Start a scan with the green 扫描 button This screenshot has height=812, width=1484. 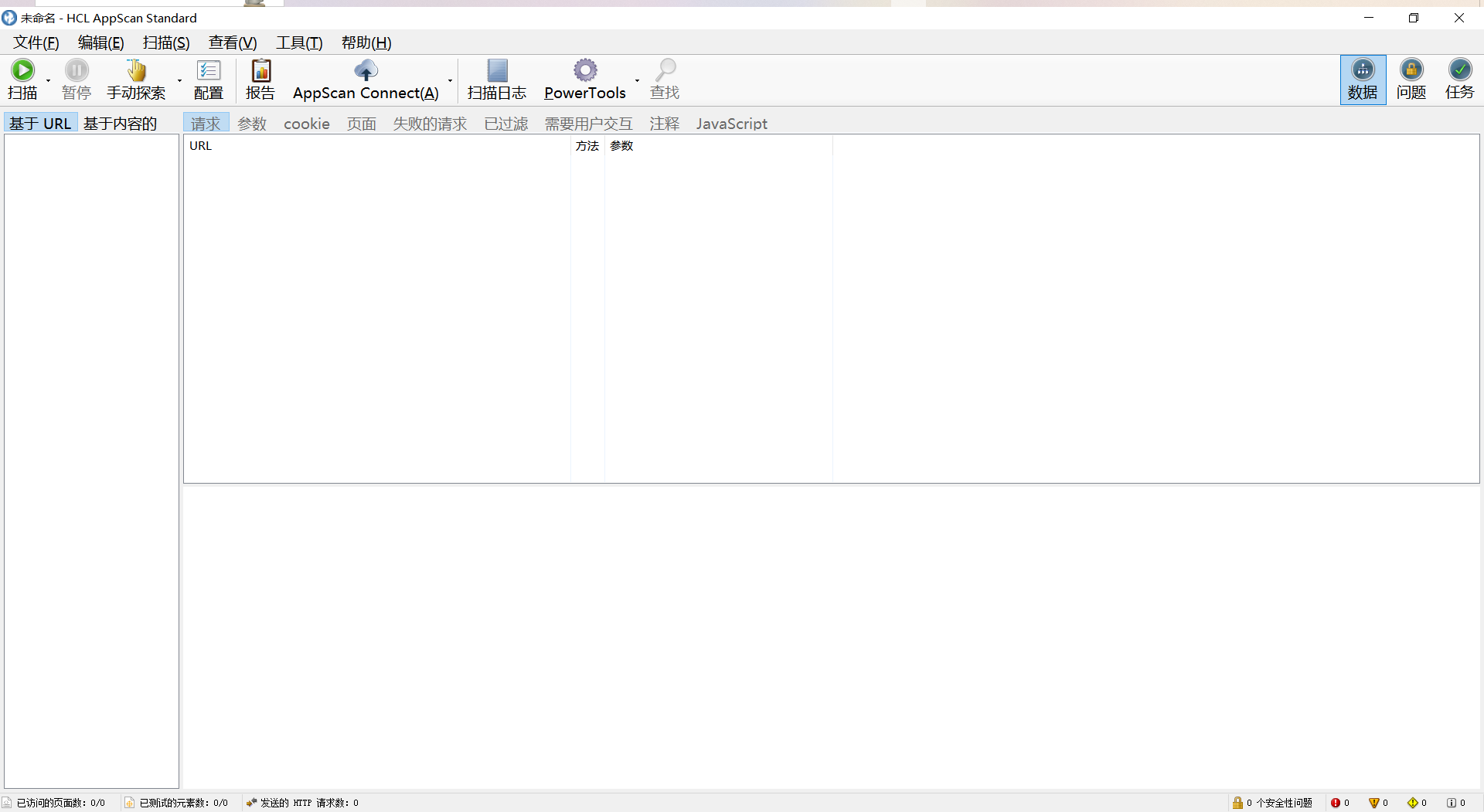point(22,80)
